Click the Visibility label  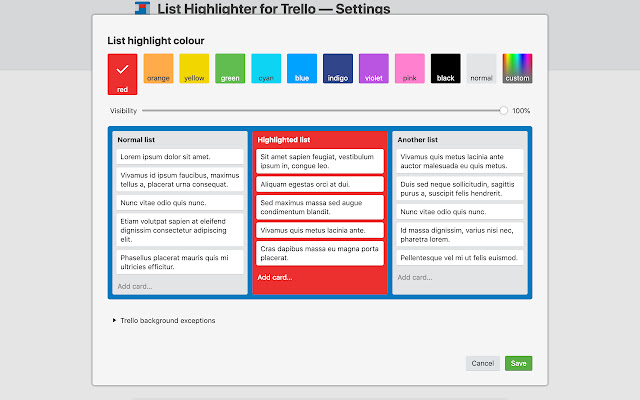123,111
